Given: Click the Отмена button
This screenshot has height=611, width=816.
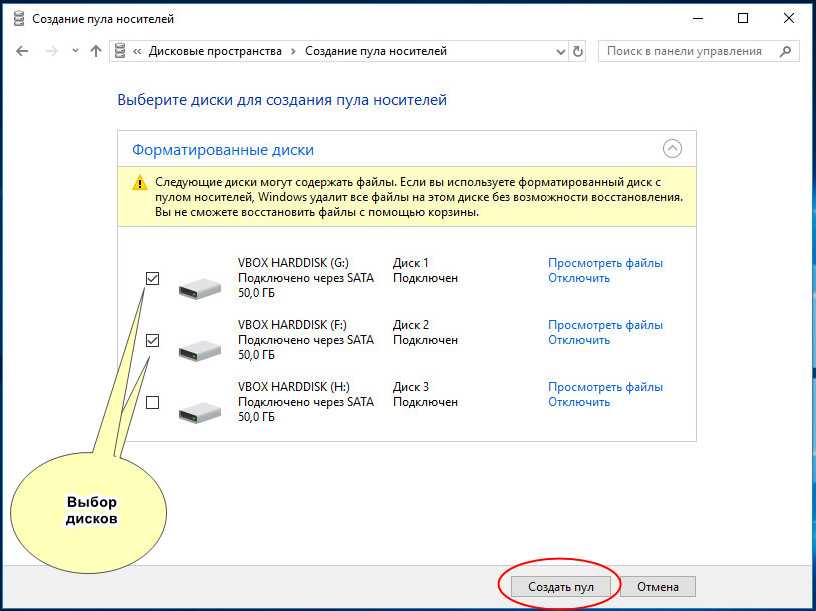Looking at the screenshot, I should pos(658,587).
